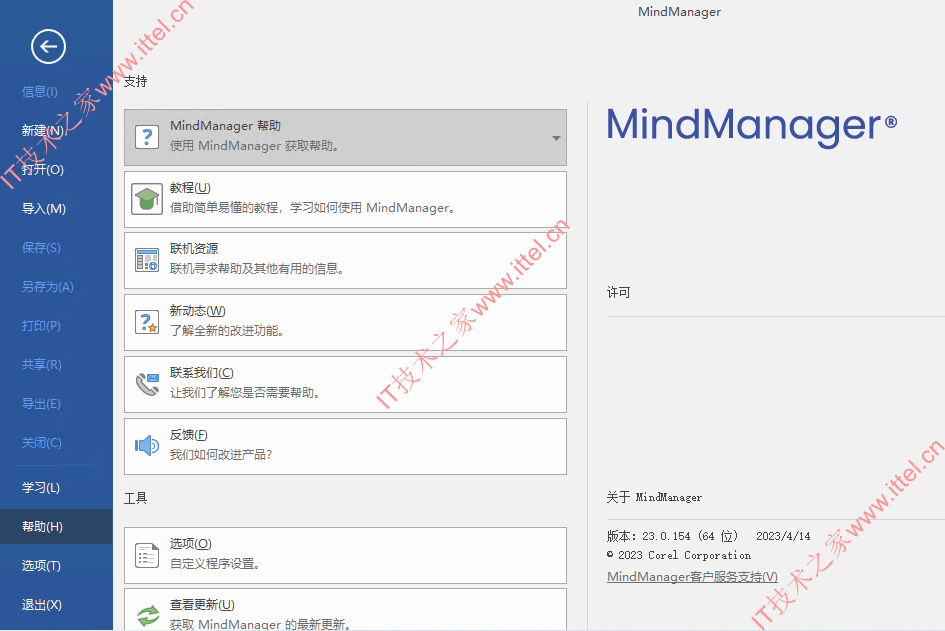This screenshot has height=631, width=945.
Task: Click the 2023 Corel Corporation copyright text
Action: (x=679, y=555)
